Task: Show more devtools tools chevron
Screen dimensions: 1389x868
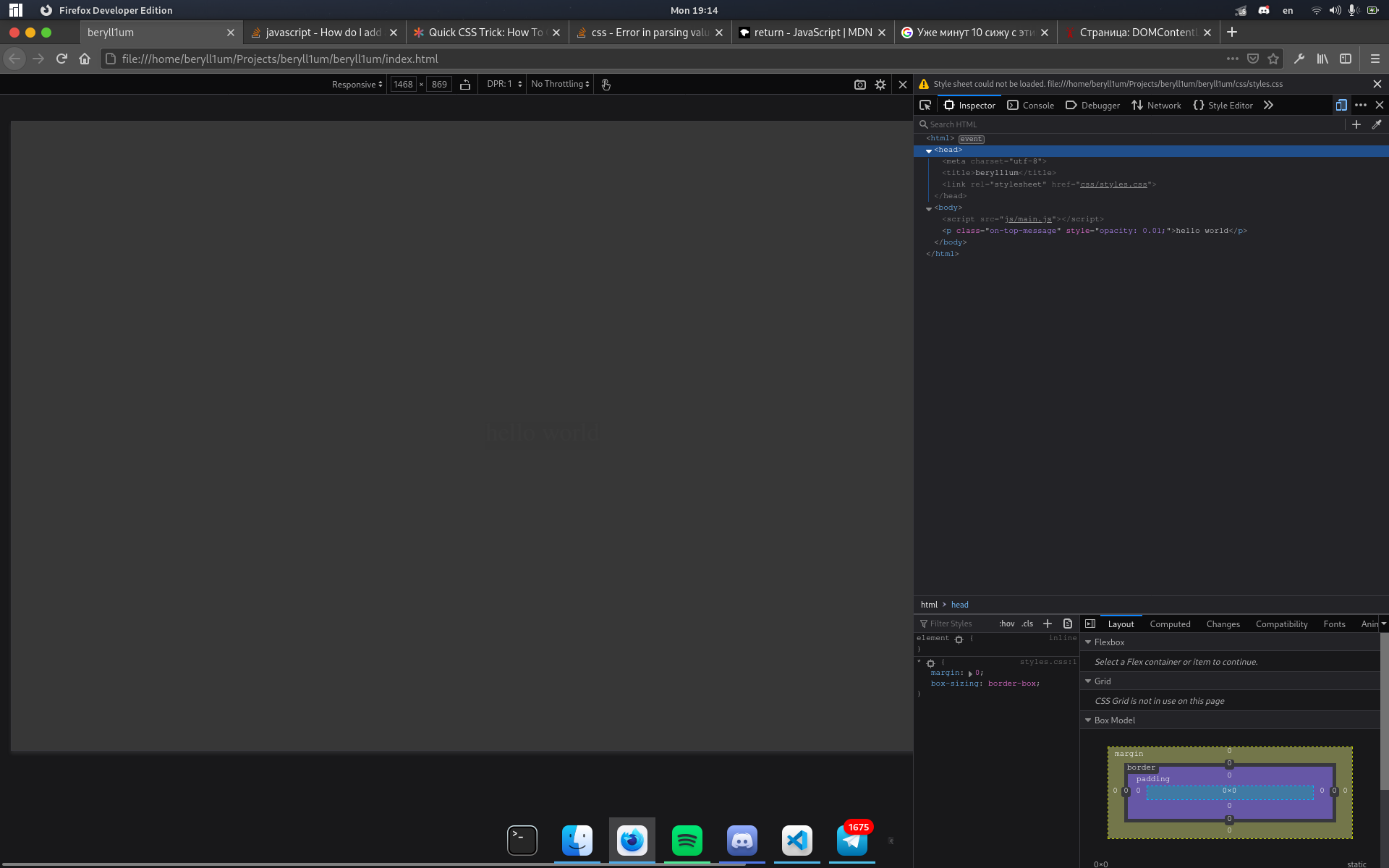Action: [1268, 106]
